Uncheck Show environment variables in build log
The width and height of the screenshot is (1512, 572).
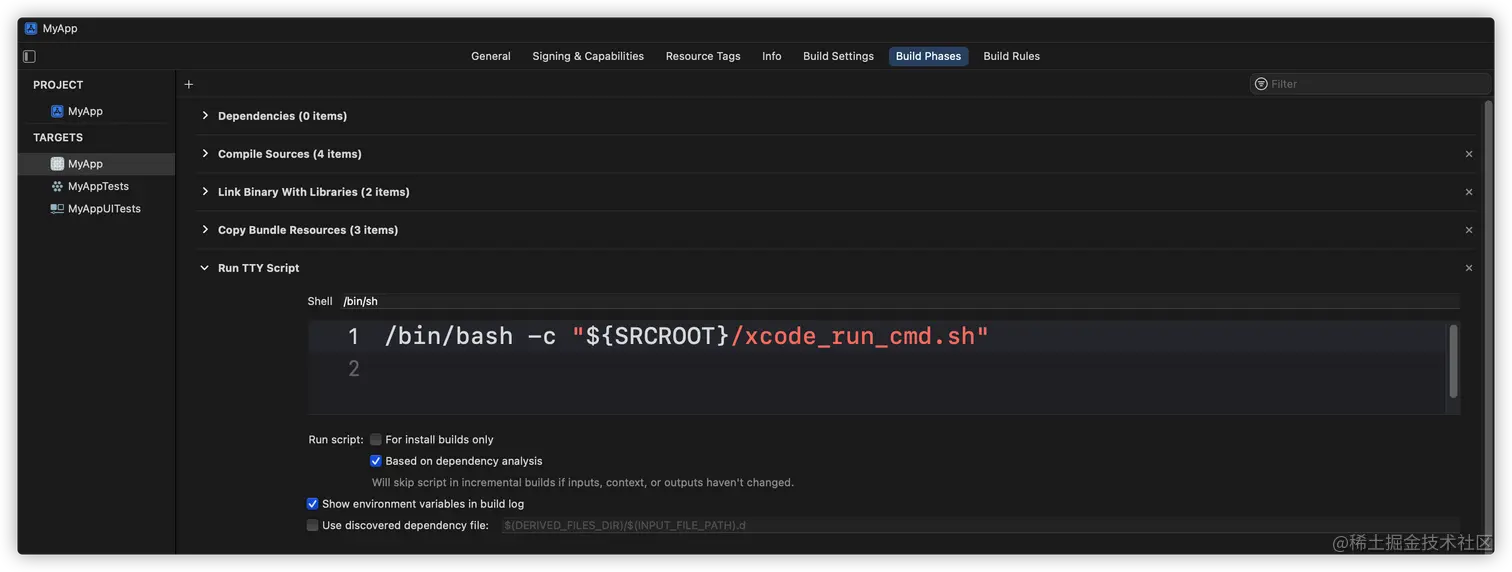[313, 504]
